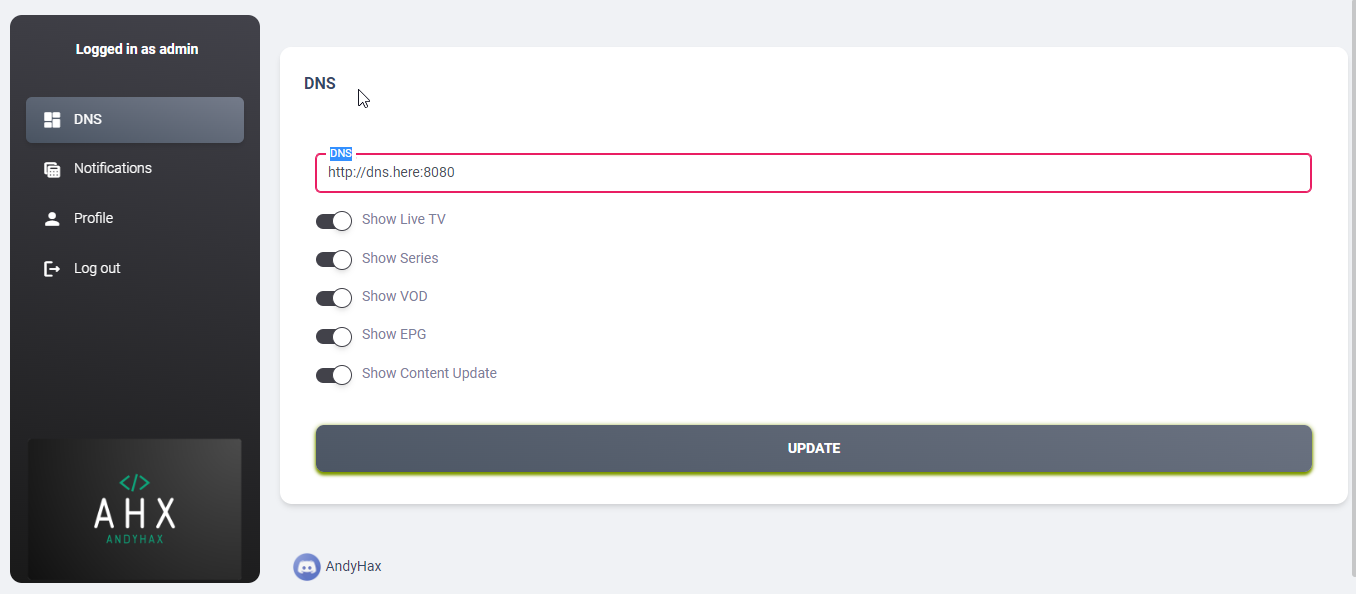Click the Discord icon near AndyHax
Image resolution: width=1356 pixels, height=594 pixels.
tap(307, 567)
